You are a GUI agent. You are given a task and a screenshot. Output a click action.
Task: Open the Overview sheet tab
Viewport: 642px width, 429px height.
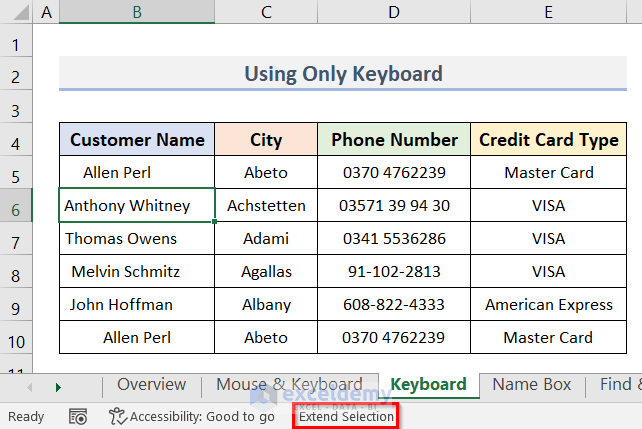[x=151, y=385]
